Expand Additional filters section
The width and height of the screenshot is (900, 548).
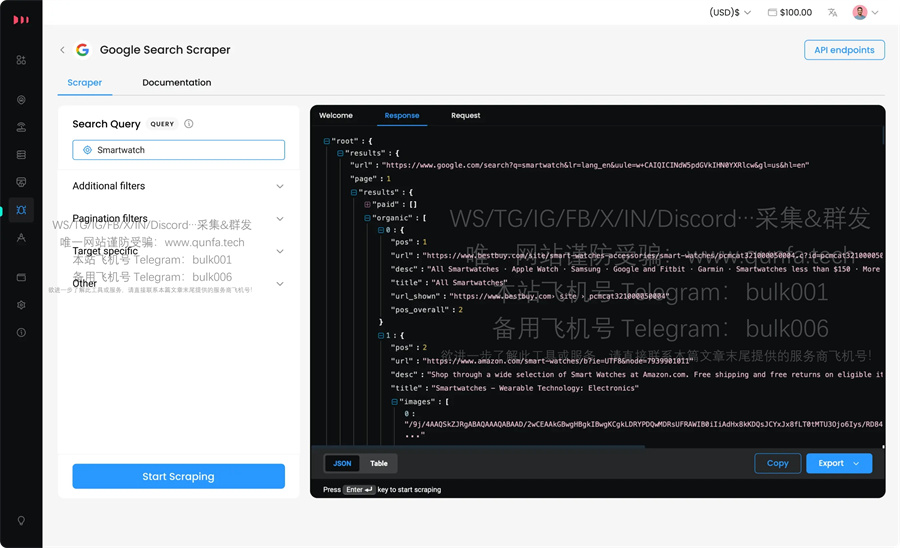point(179,186)
